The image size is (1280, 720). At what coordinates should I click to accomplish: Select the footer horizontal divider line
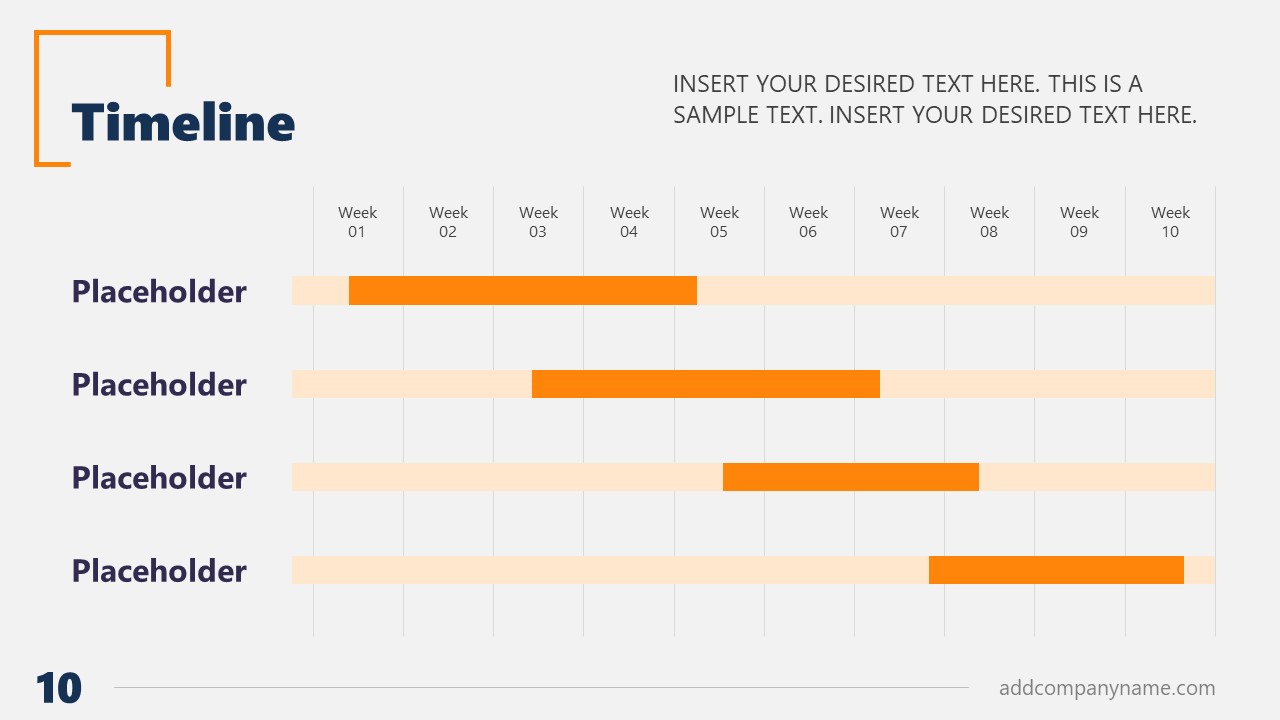pyautogui.click(x=542, y=687)
